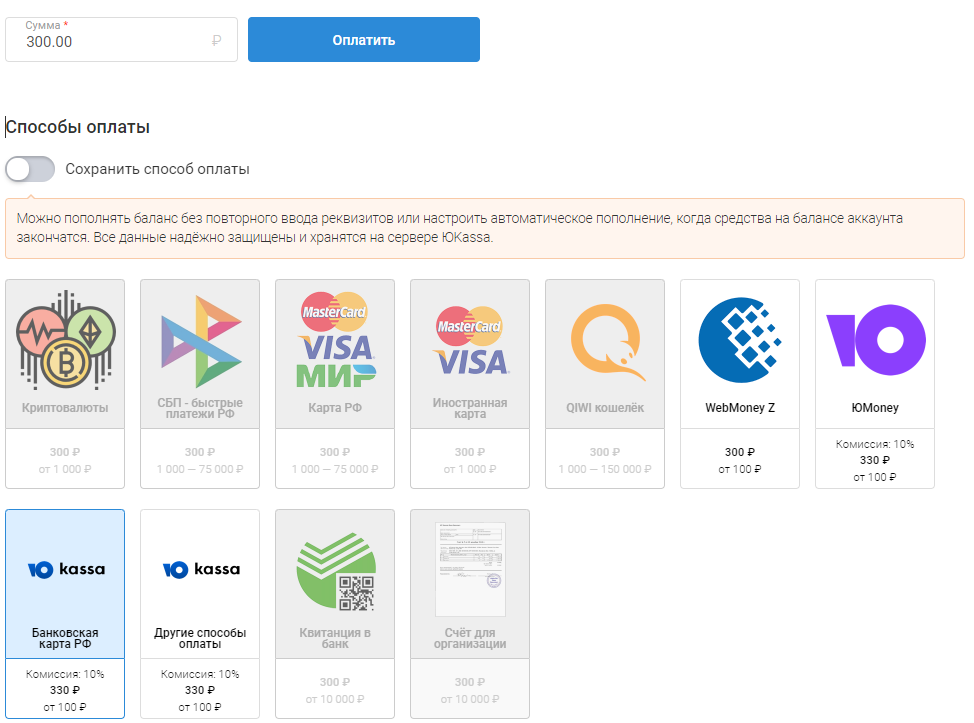Click the Карта РФ label

point(335,407)
